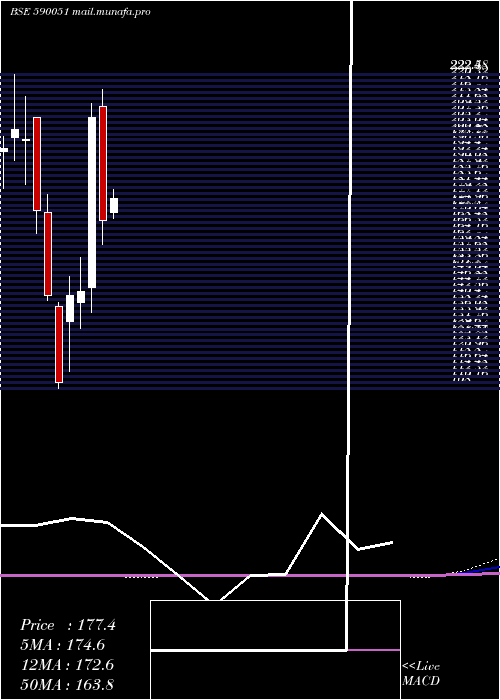
Task: Click the '<<Live MACD' label
Action: coord(421,673)
